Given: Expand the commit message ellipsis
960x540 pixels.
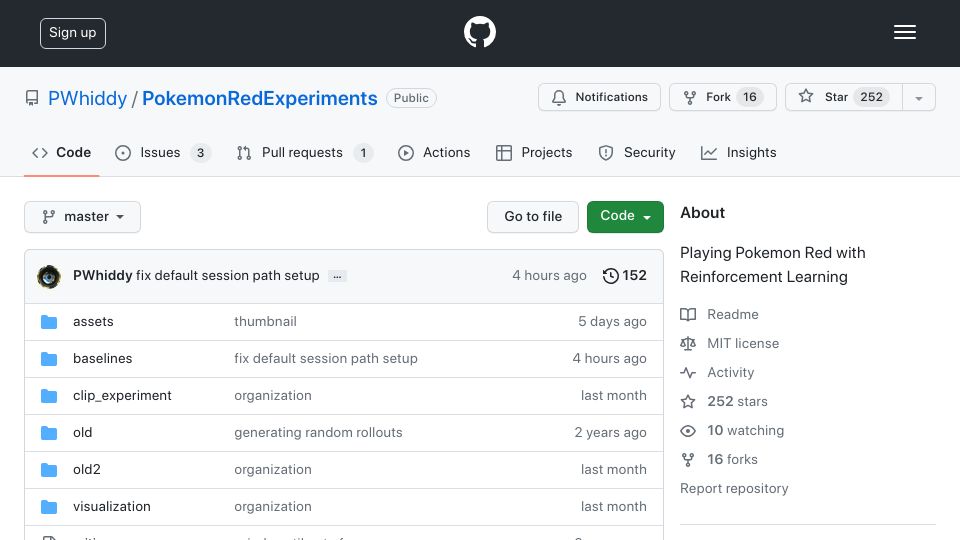Looking at the screenshot, I should 337,276.
